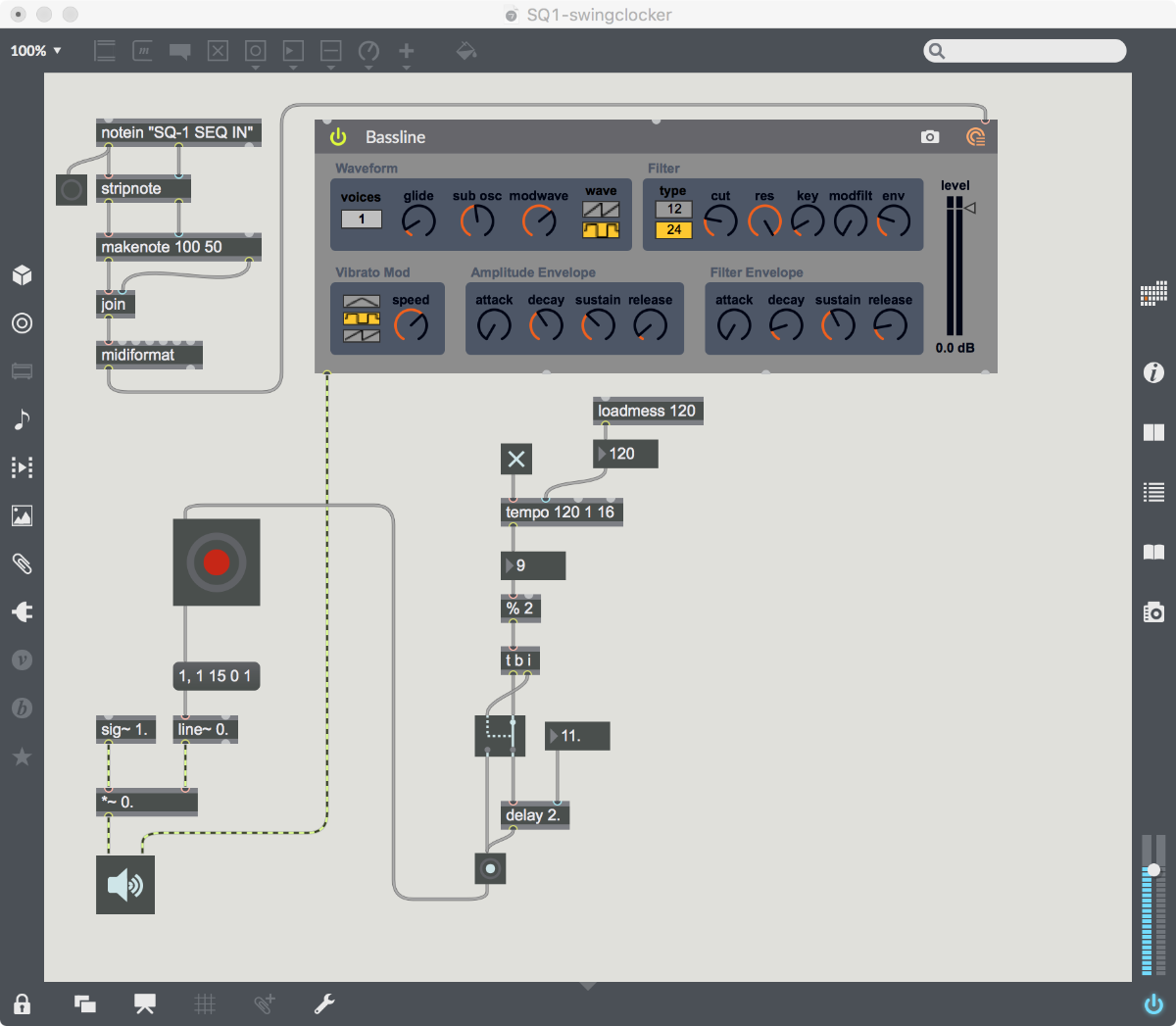Screen dimensions: 1176x1026
Task: Click the bang button below delay
Action: pyautogui.click(x=490, y=868)
